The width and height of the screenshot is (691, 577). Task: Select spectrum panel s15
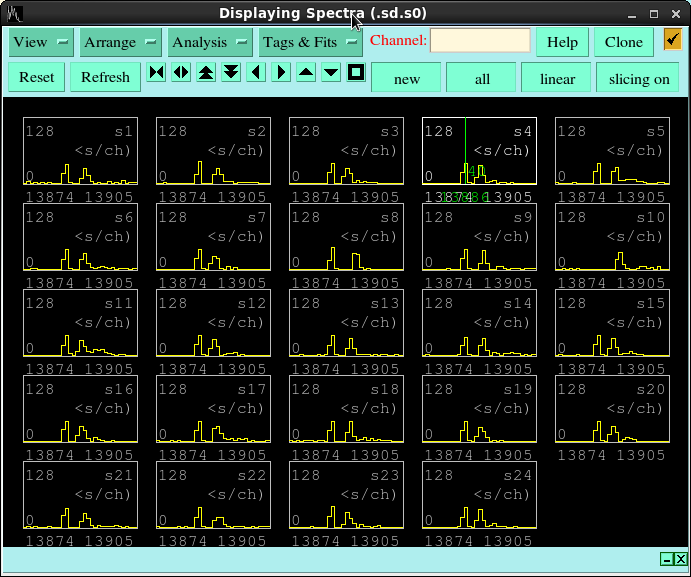pos(613,323)
